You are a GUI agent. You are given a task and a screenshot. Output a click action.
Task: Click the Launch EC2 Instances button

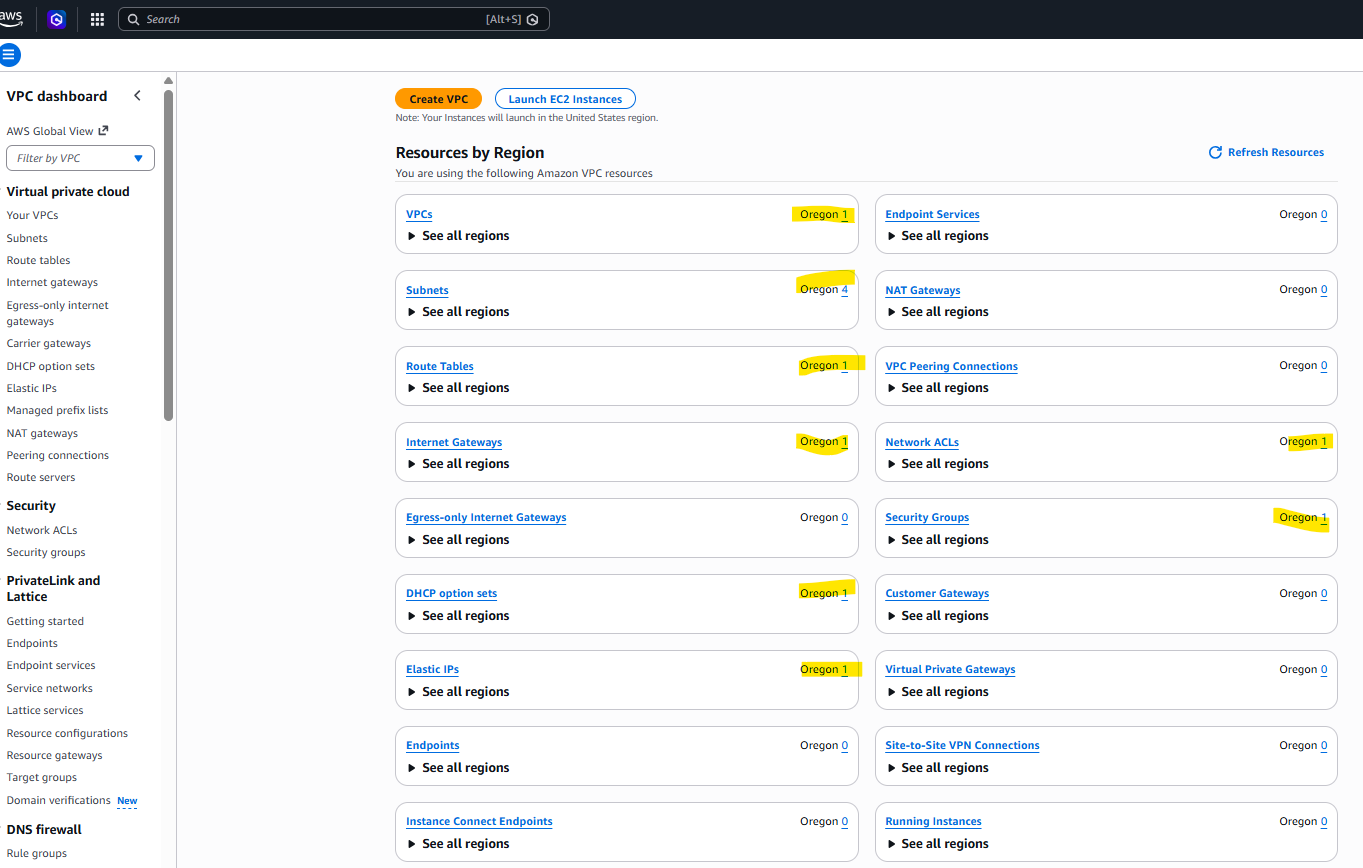(564, 98)
